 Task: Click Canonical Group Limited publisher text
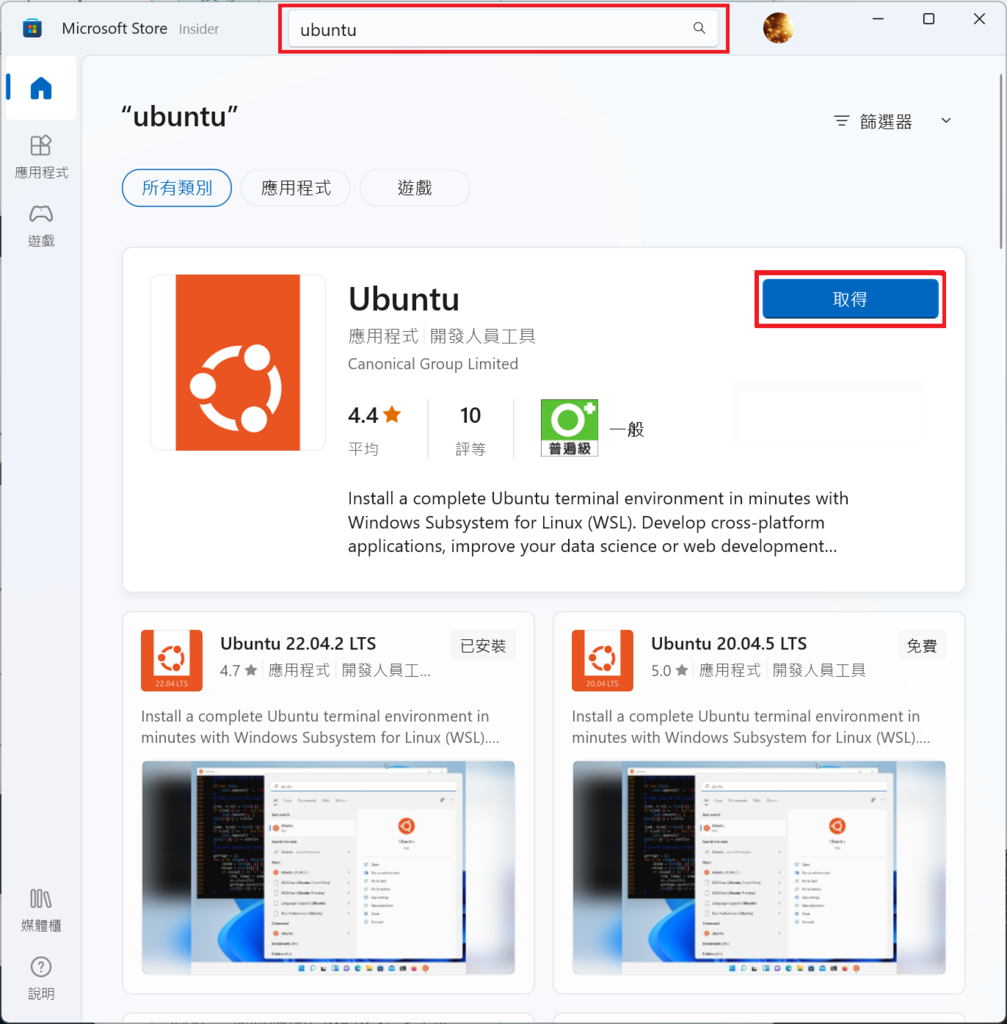click(x=433, y=364)
